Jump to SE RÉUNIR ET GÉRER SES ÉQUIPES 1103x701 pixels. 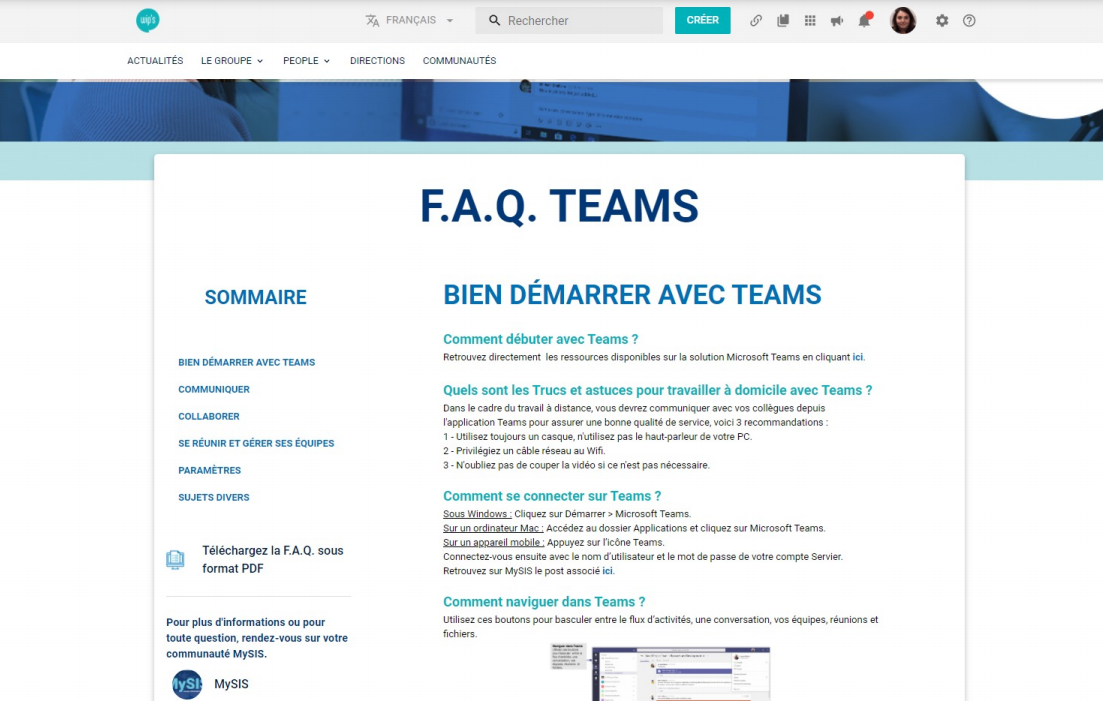(256, 443)
